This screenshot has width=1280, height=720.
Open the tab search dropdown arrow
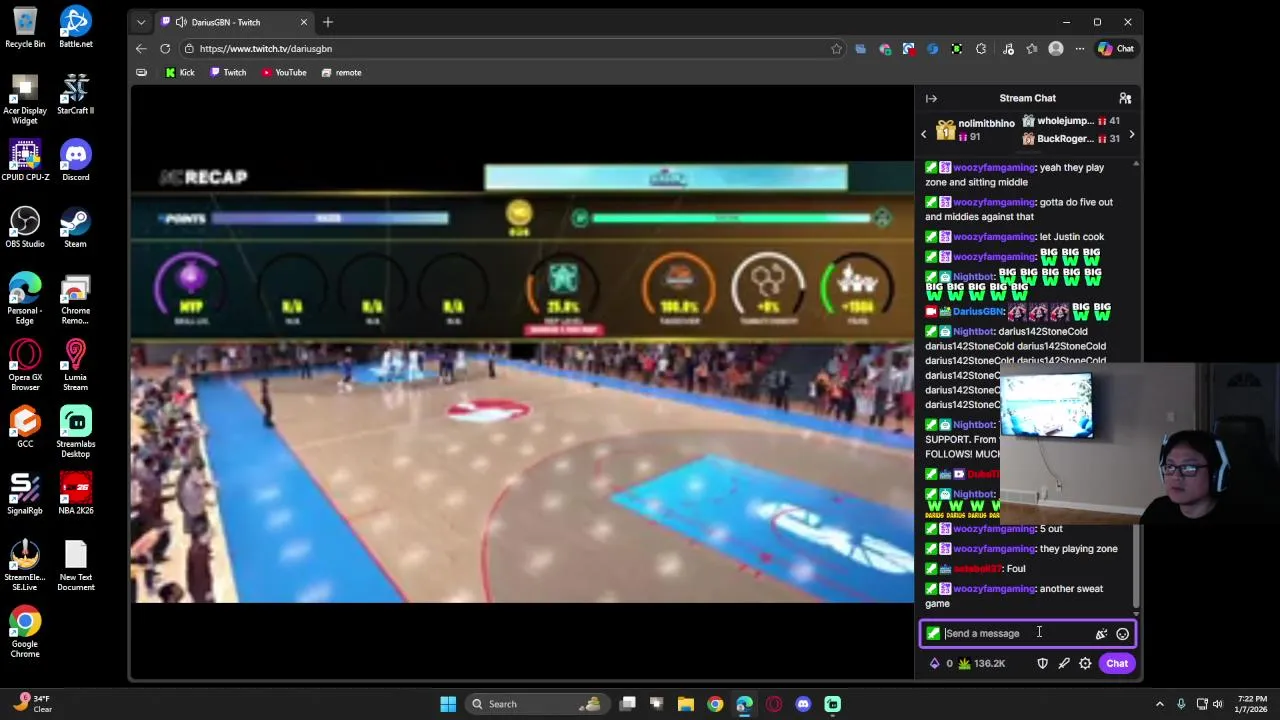(141, 22)
